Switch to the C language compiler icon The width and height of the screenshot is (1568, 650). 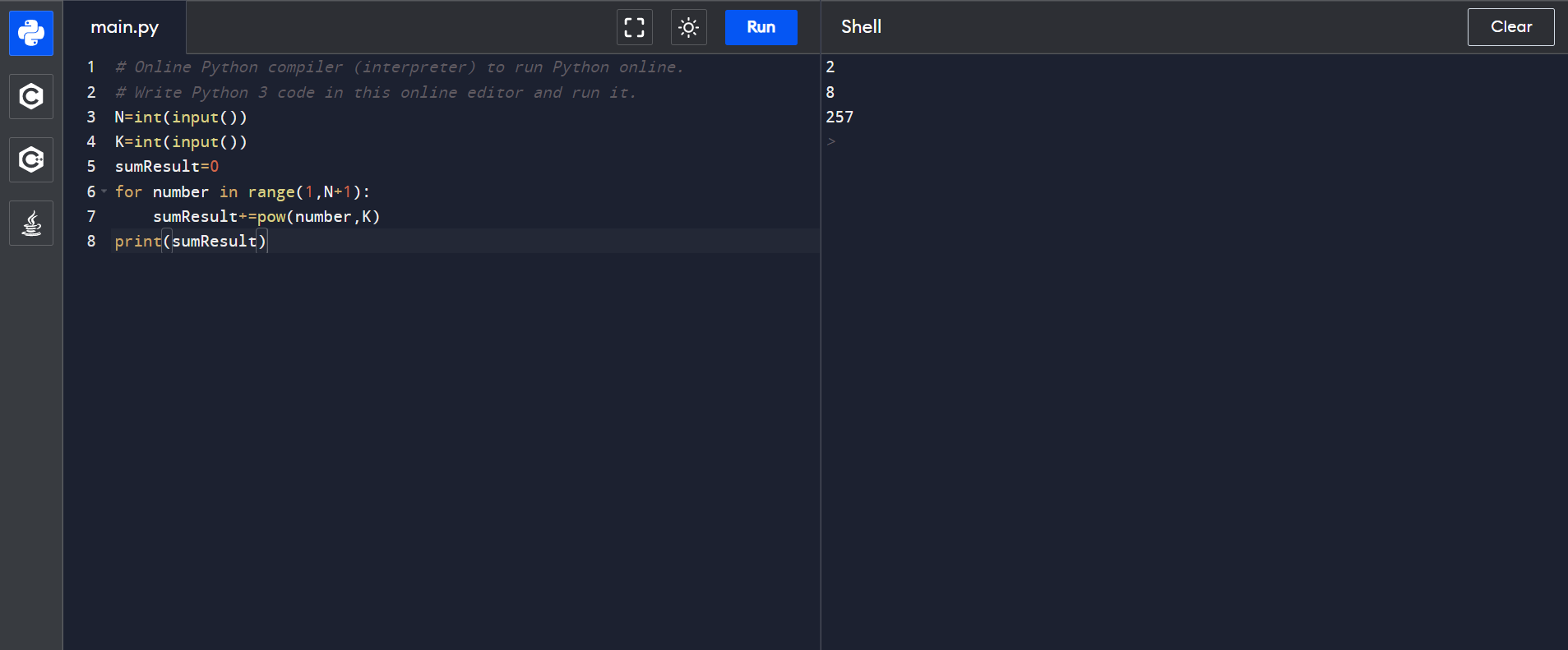coord(31,97)
